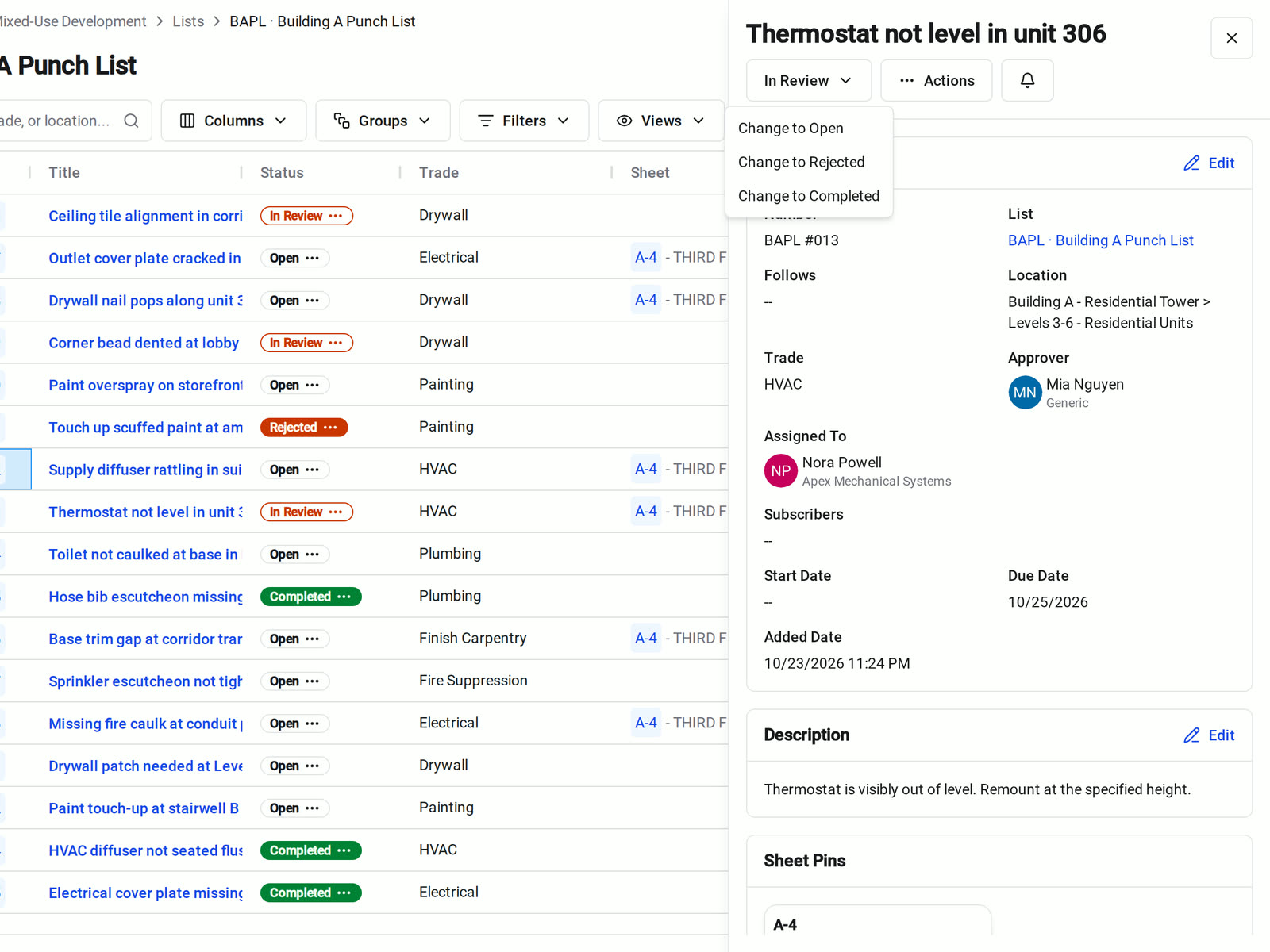The width and height of the screenshot is (1270, 952).
Task: Open the Actions menu button
Action: click(936, 80)
